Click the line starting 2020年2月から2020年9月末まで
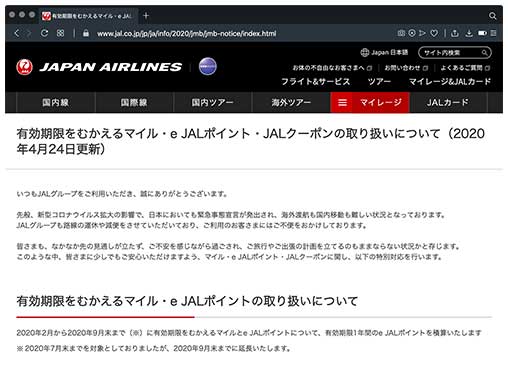The height and width of the screenshot is (369, 508). tap(249, 333)
